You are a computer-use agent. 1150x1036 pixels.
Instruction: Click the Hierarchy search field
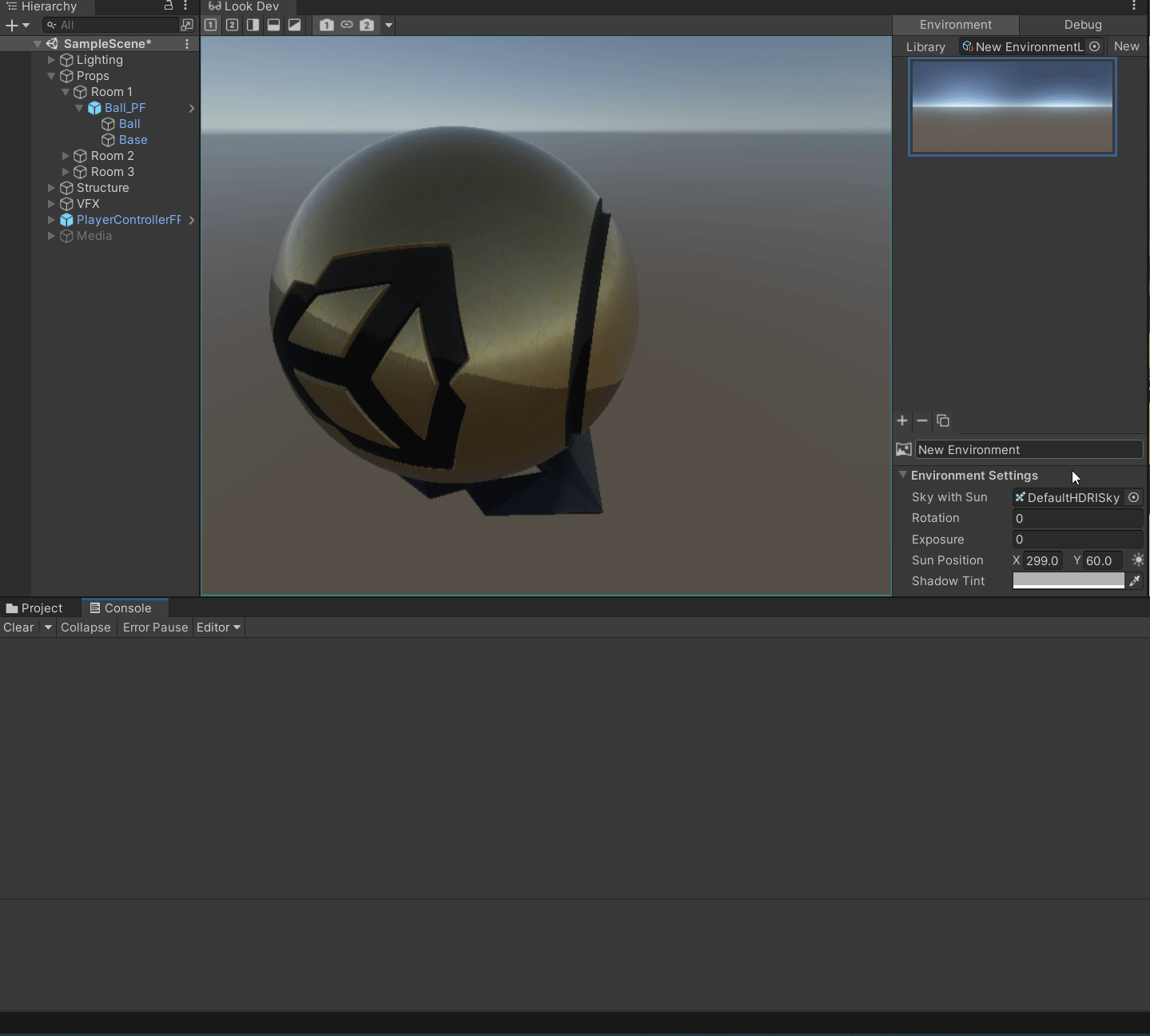(x=112, y=25)
